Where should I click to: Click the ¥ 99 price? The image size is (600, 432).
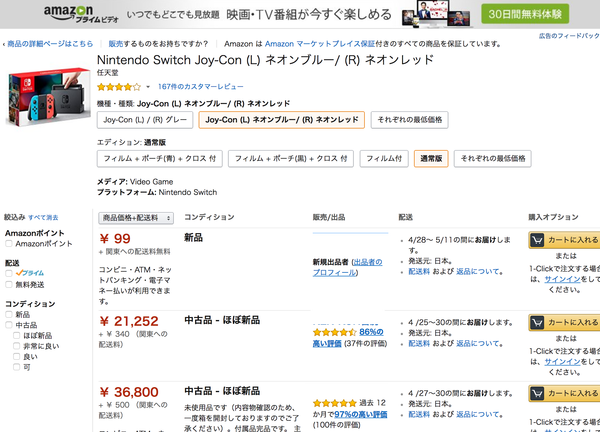[x=115, y=239]
